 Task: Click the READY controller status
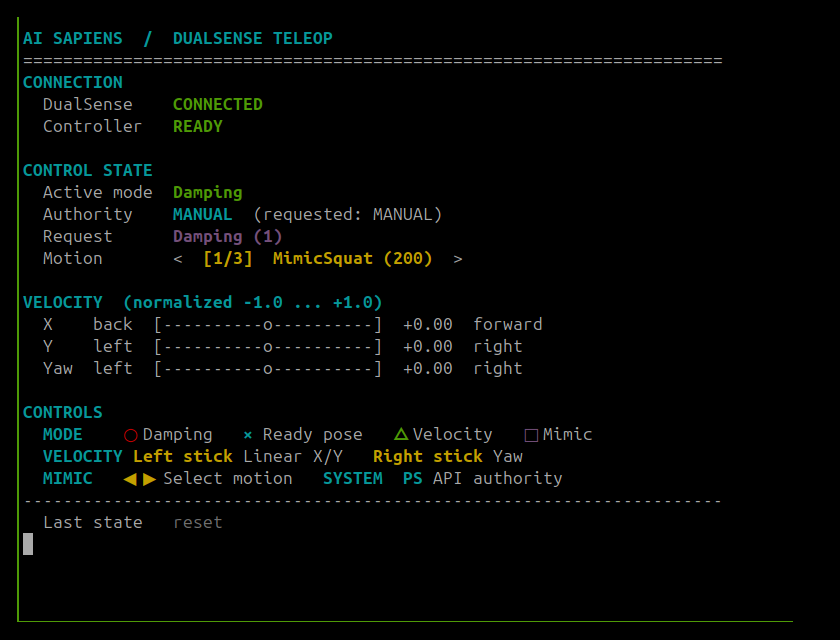click(198, 126)
